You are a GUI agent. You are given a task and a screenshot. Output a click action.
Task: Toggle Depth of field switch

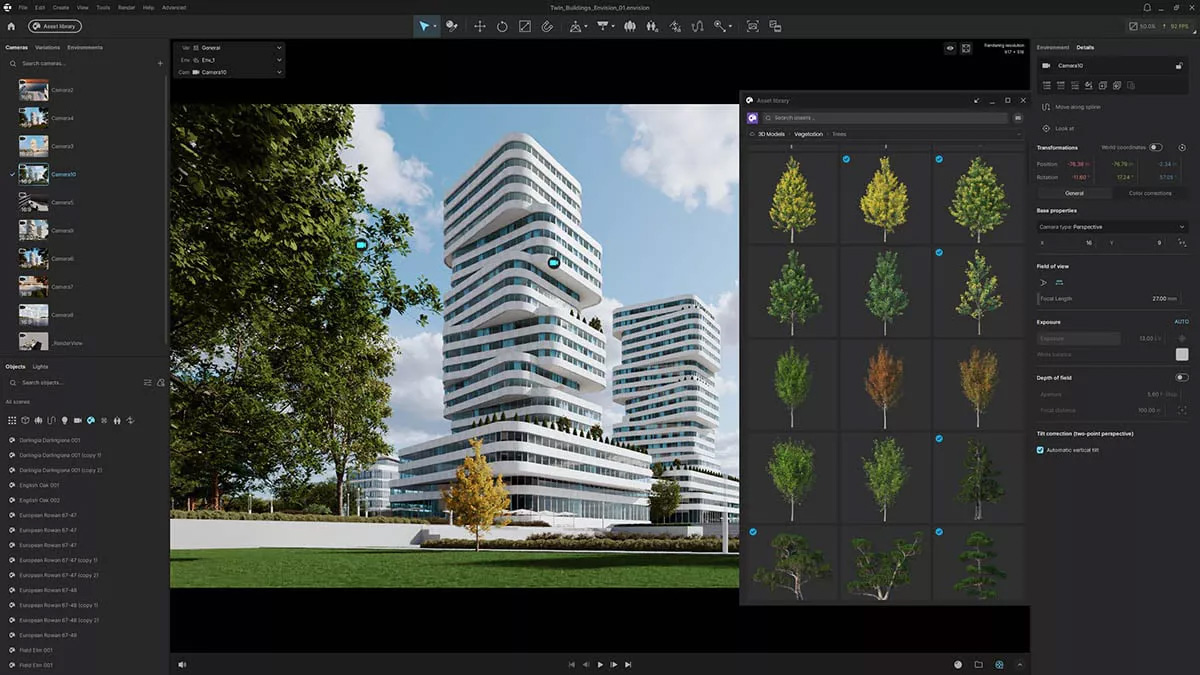1182,377
